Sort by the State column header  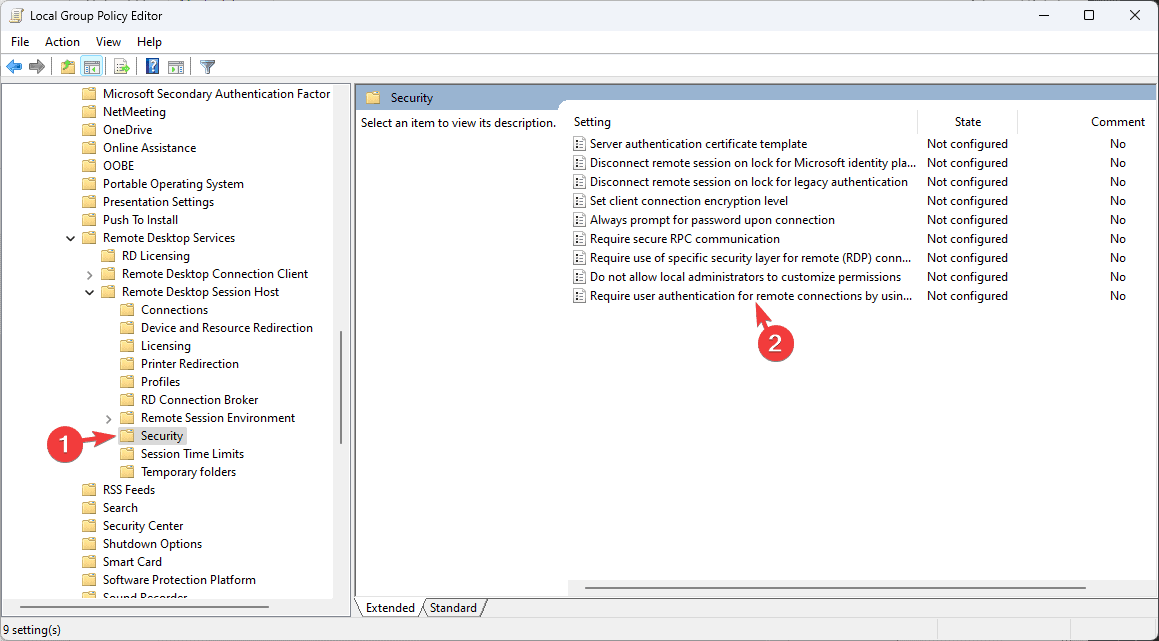tap(968, 122)
